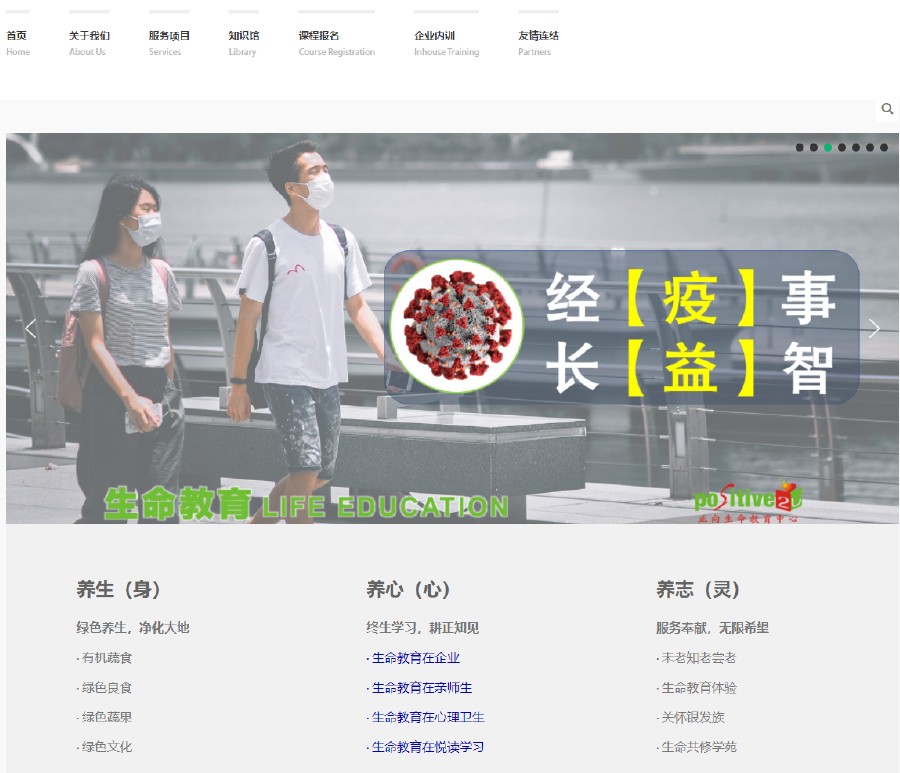Go to 企业内训 Inhouse Training
Screen dimensions: 900x773
[446, 42]
